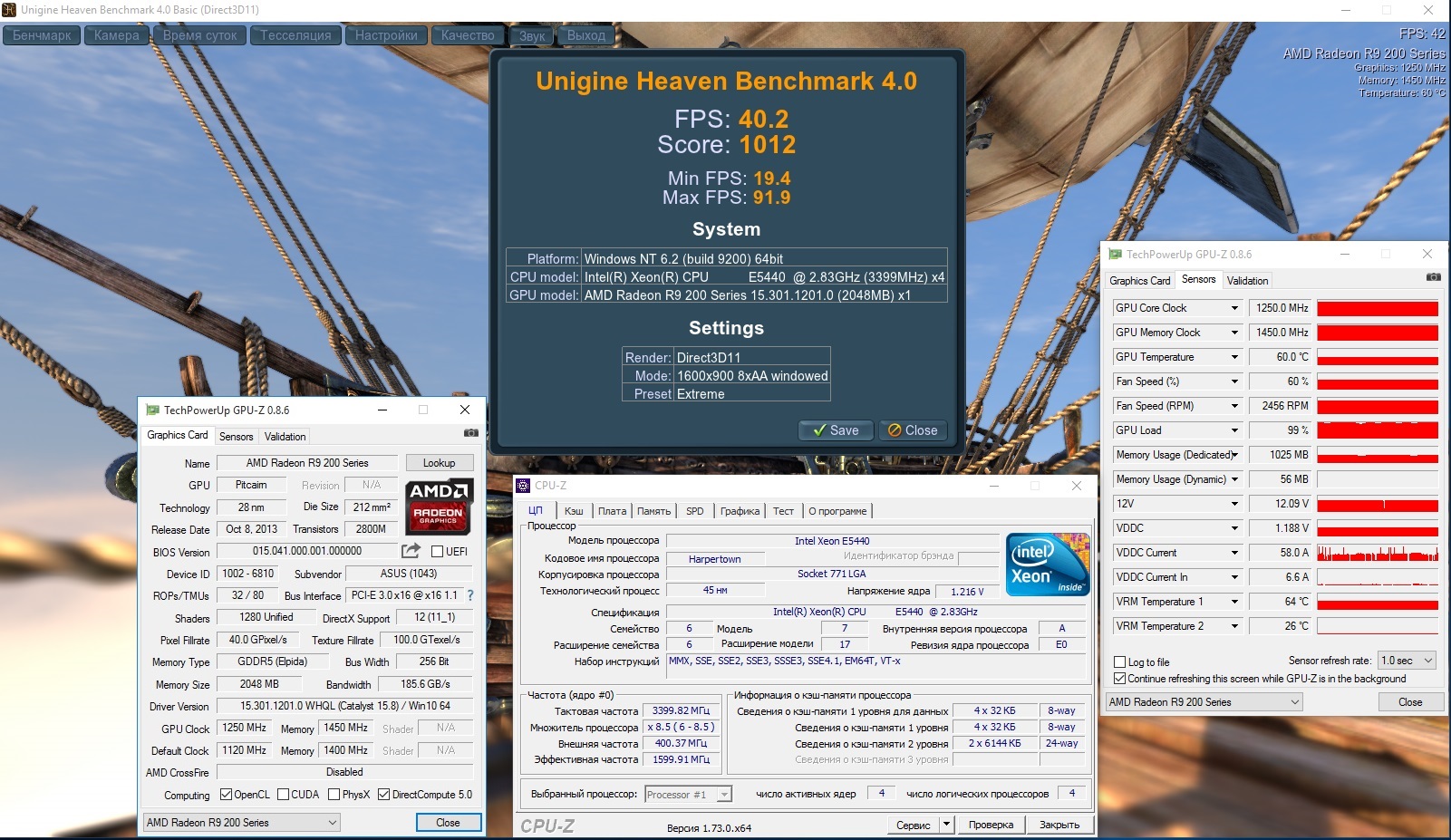Open the Настройки menu

click(386, 35)
